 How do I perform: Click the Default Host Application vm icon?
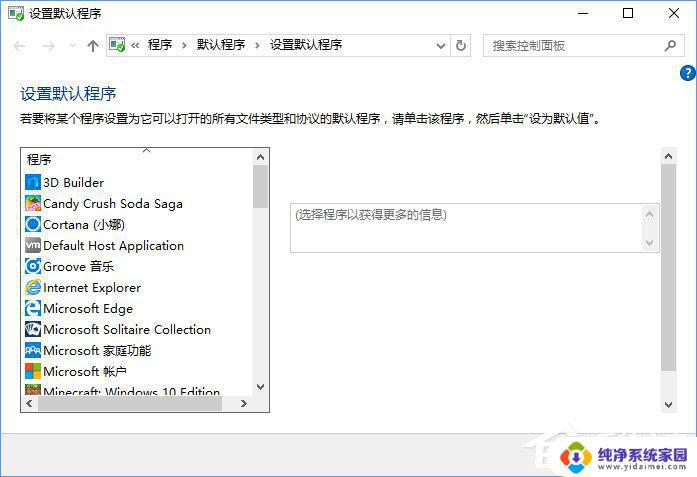(32, 245)
